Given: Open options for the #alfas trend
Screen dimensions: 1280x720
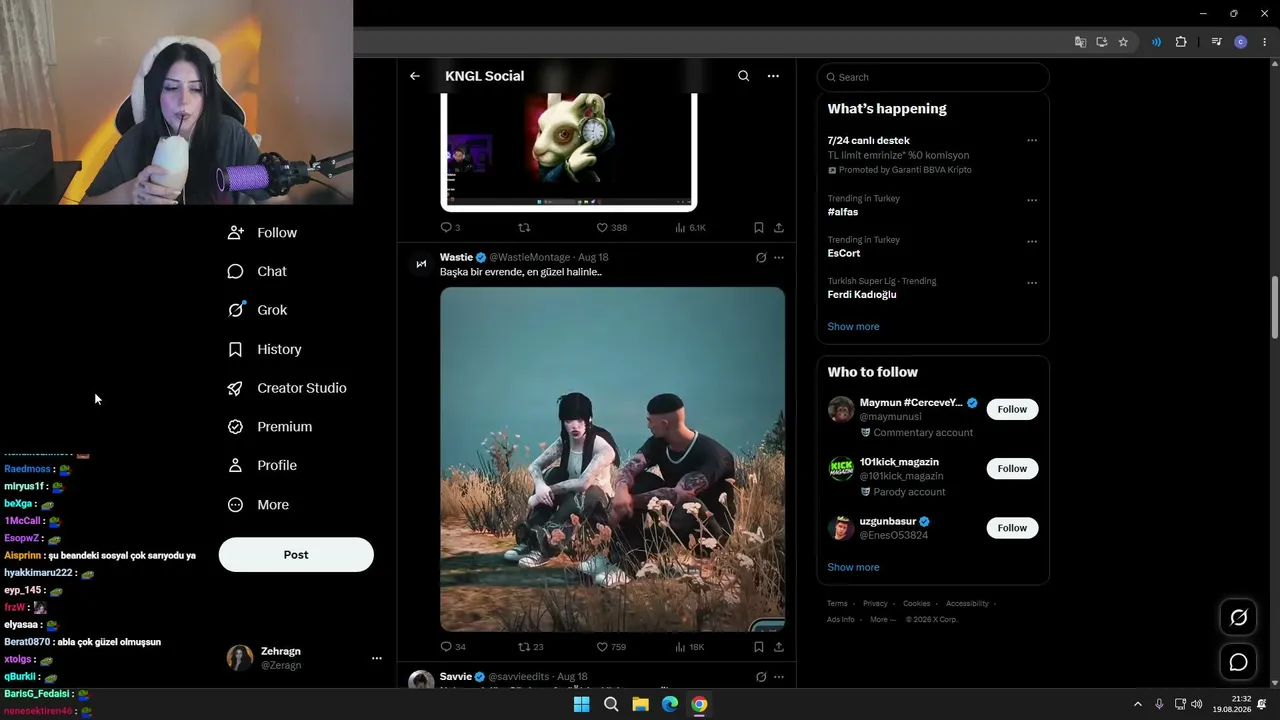Looking at the screenshot, I should 1032,200.
